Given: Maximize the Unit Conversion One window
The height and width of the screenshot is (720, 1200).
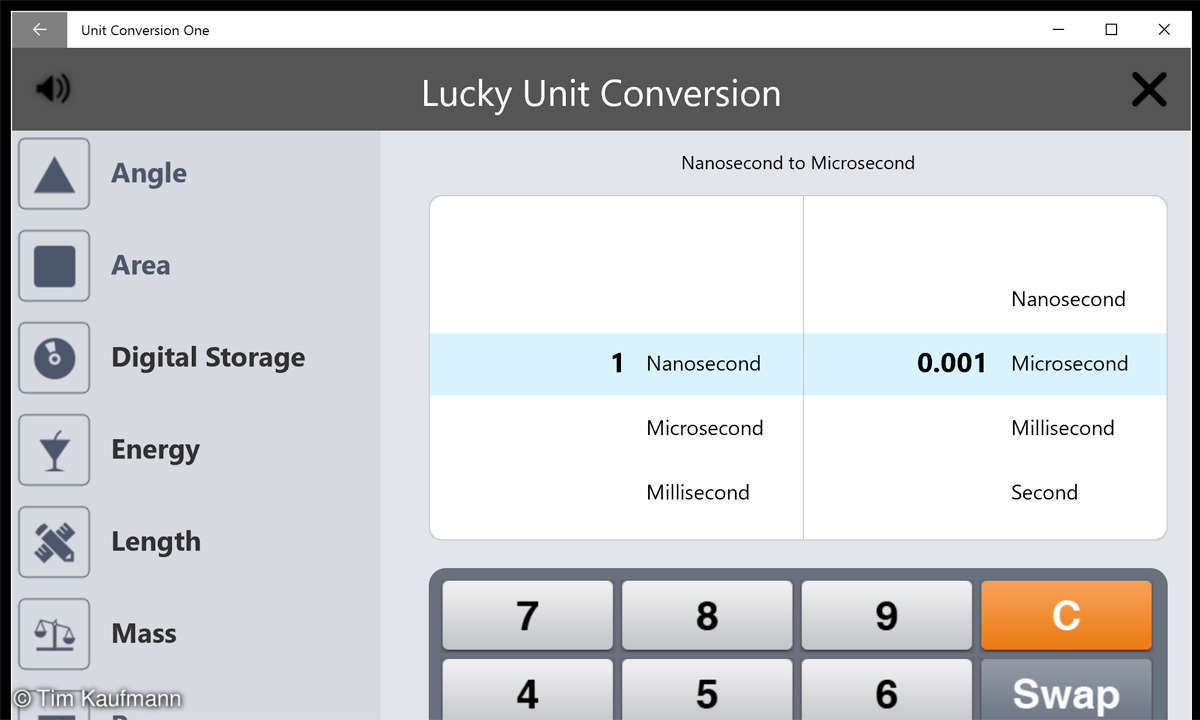Looking at the screenshot, I should pos(1111,30).
